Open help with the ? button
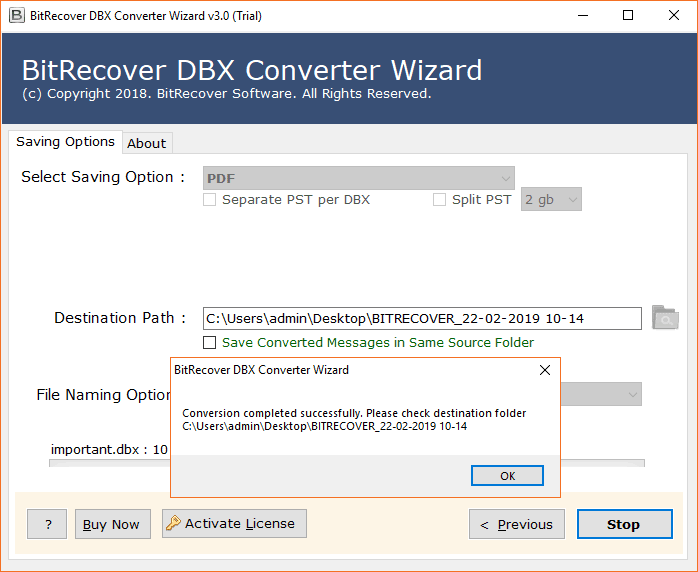The image size is (698, 572). tap(47, 524)
